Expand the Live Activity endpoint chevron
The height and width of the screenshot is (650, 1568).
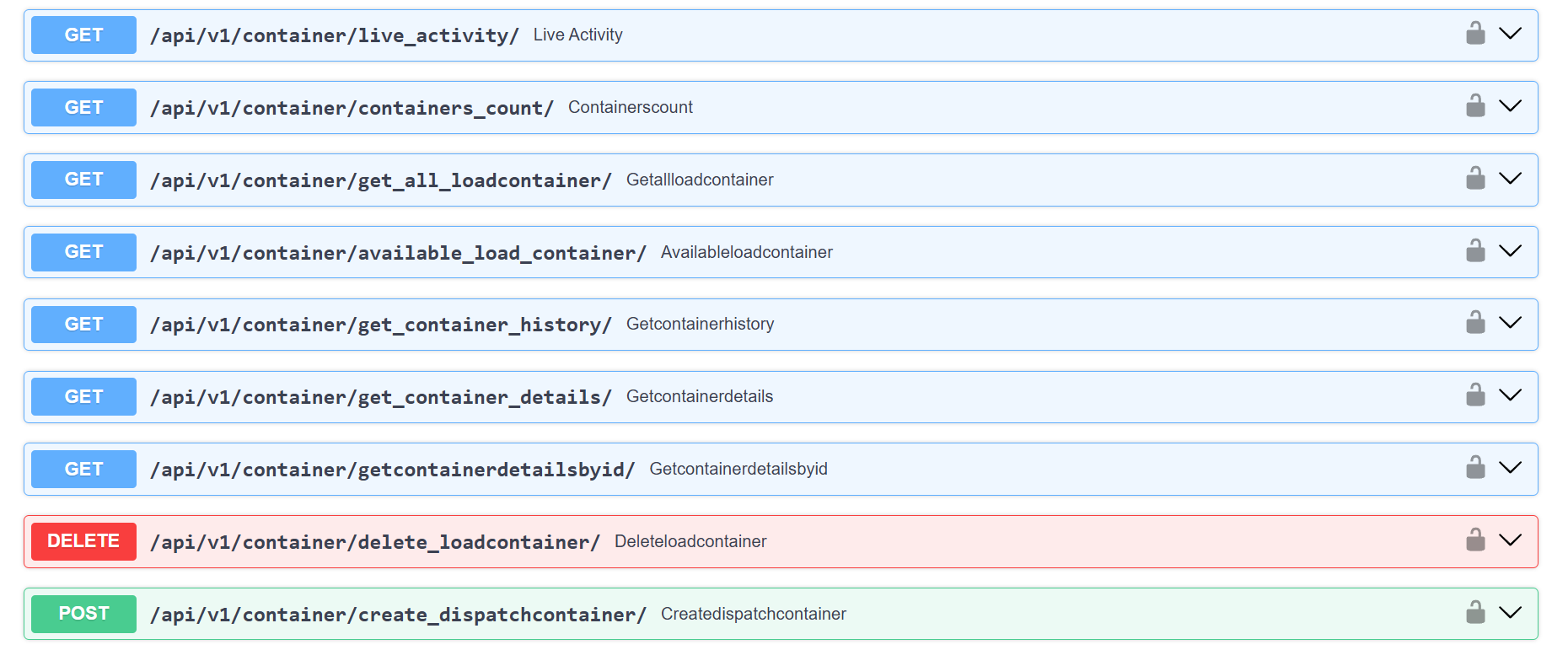coord(1510,34)
